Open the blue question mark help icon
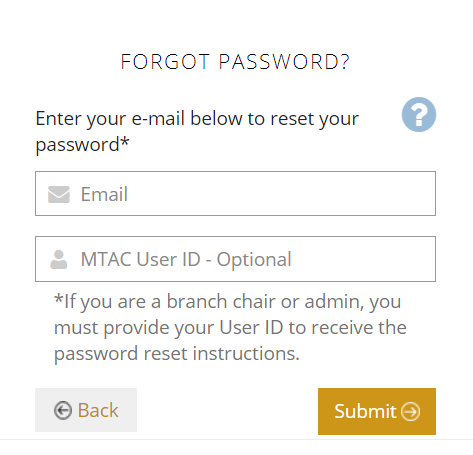 tap(419, 114)
